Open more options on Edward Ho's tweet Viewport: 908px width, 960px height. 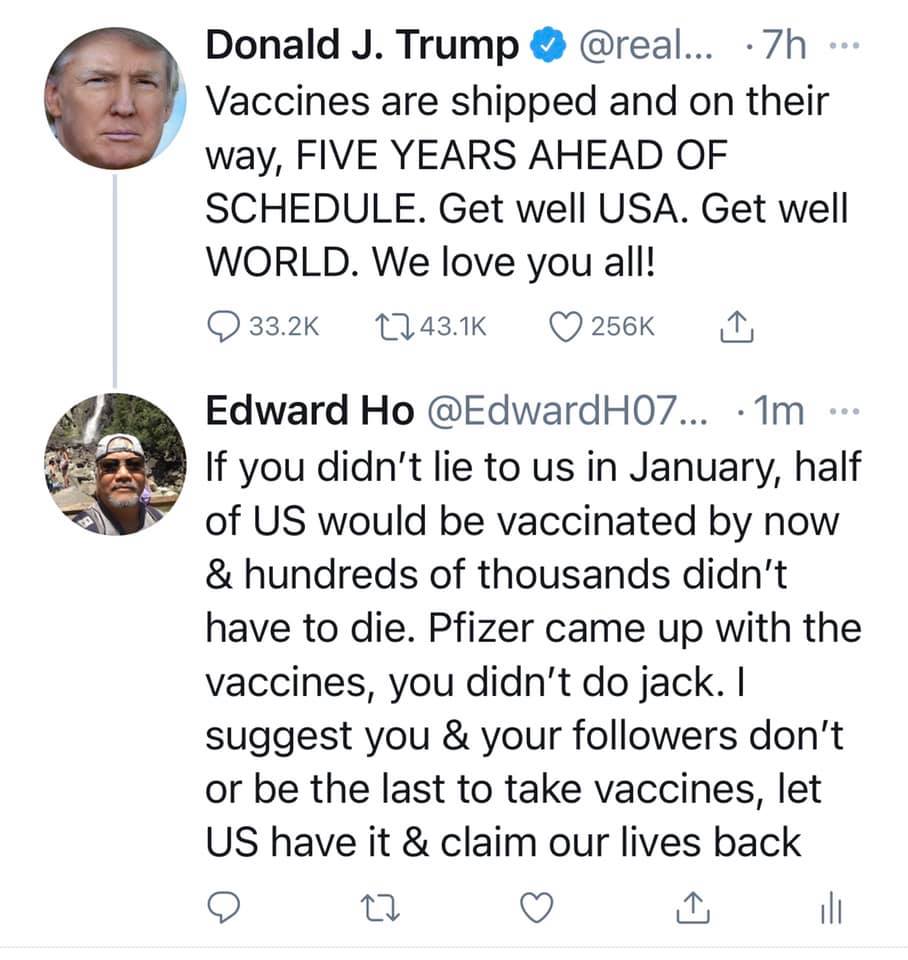point(844,410)
